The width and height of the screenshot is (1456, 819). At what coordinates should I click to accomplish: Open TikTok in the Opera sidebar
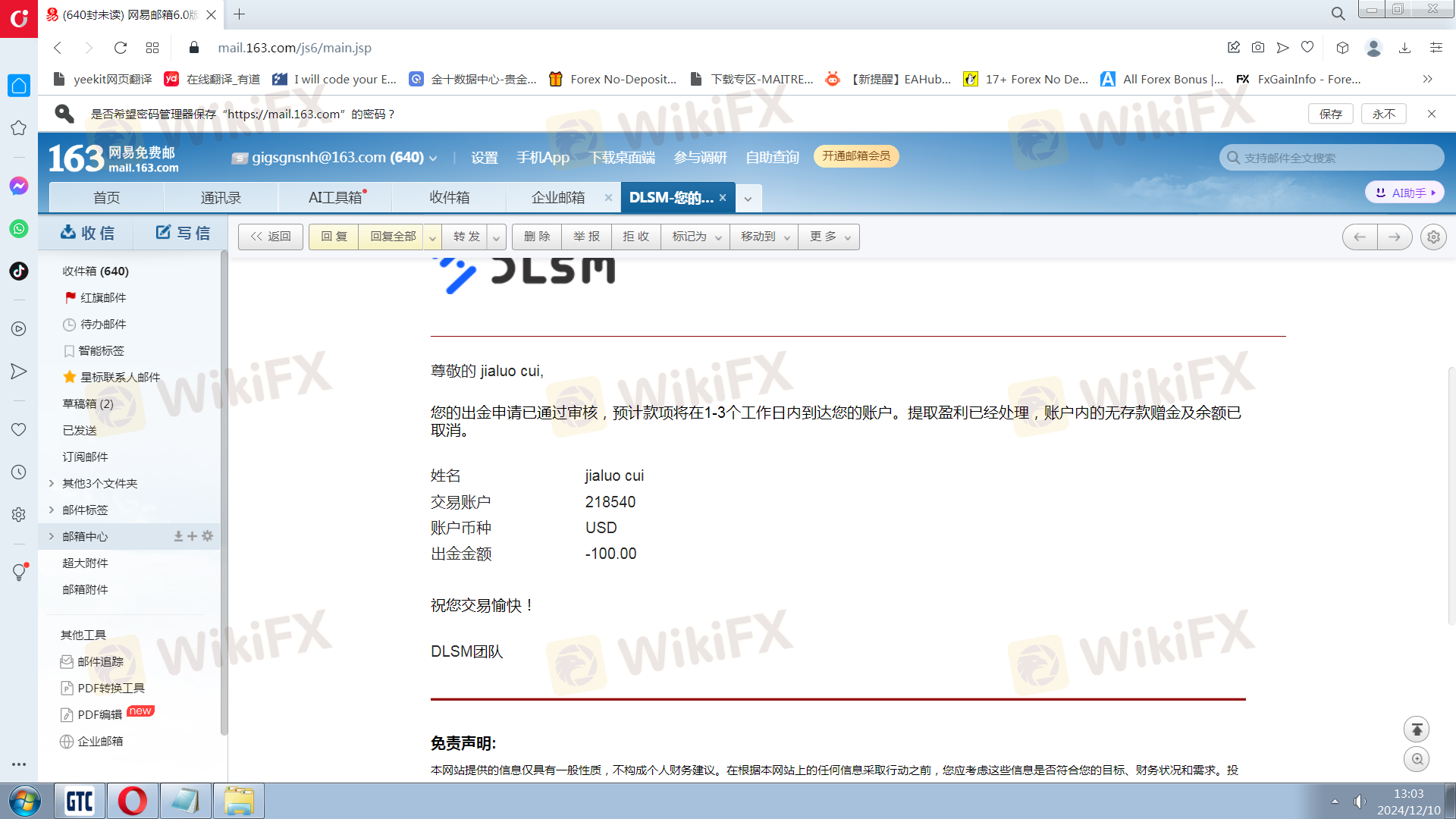tap(19, 271)
